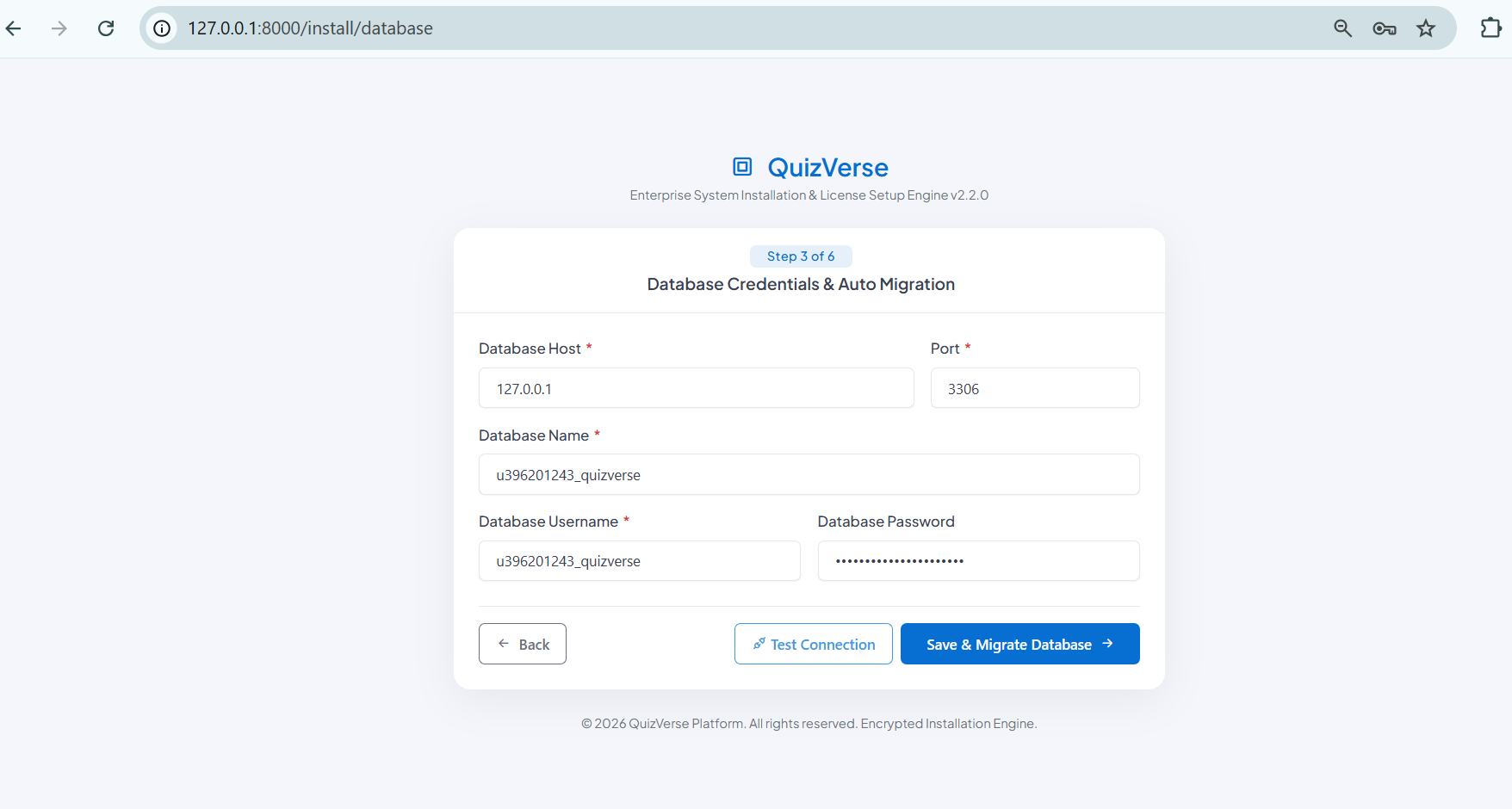Click the Enterprise System Installation subtitle text
The width and height of the screenshot is (1512, 809).
click(x=809, y=195)
